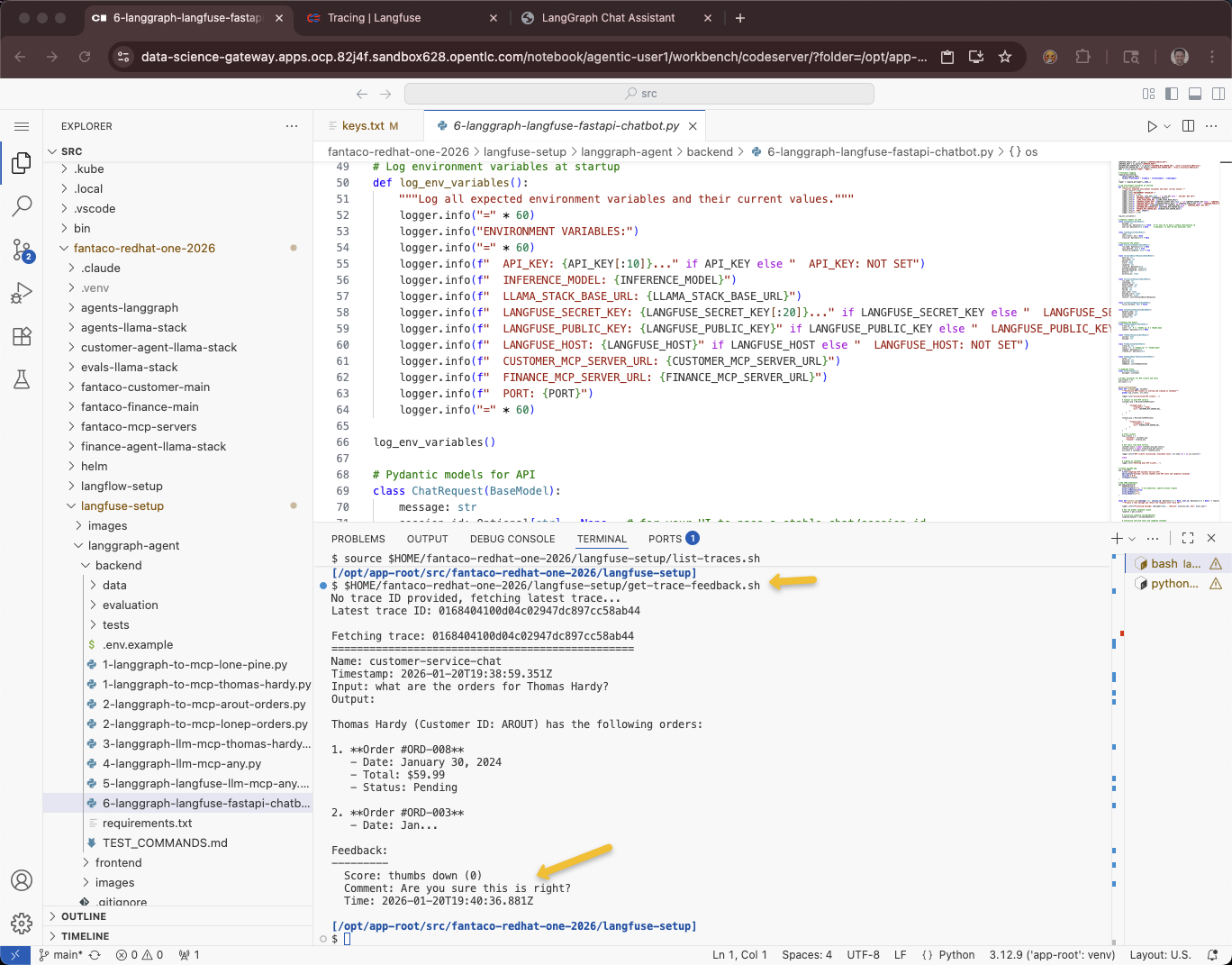Open the Search view in activity bar
The image size is (1232, 965).
22,206
